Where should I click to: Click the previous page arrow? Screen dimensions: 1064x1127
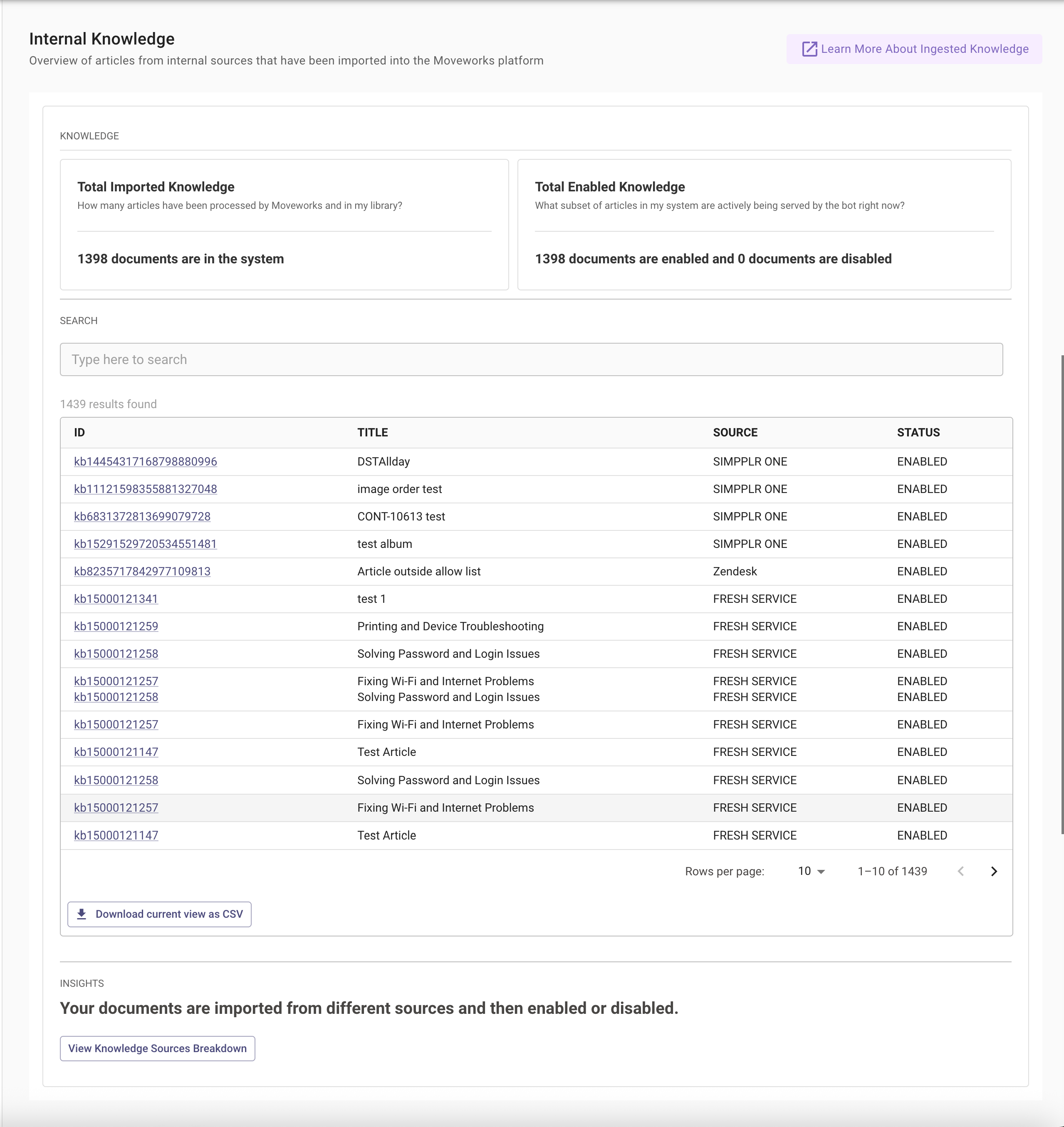click(961, 871)
